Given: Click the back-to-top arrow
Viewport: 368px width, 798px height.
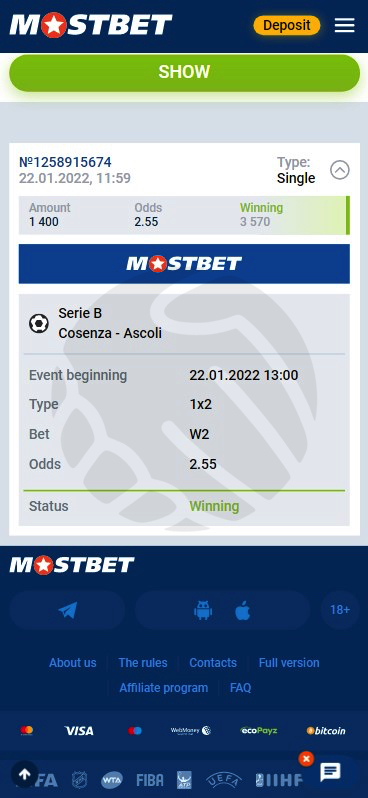Looking at the screenshot, I should click(x=24, y=774).
